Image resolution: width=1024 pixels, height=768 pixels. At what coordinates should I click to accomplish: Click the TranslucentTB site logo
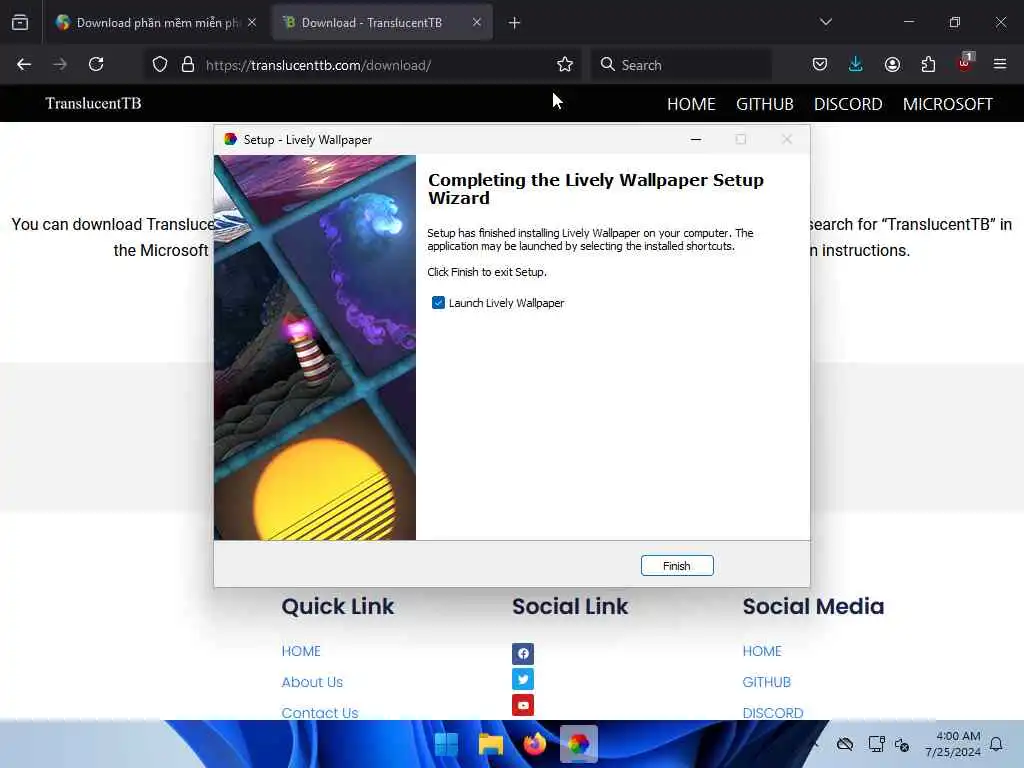pos(93,103)
